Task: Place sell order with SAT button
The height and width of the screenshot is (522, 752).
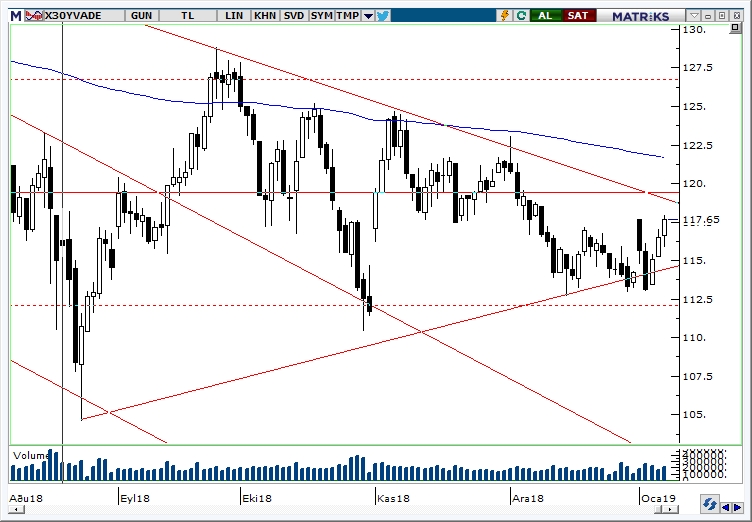Action: 578,16
